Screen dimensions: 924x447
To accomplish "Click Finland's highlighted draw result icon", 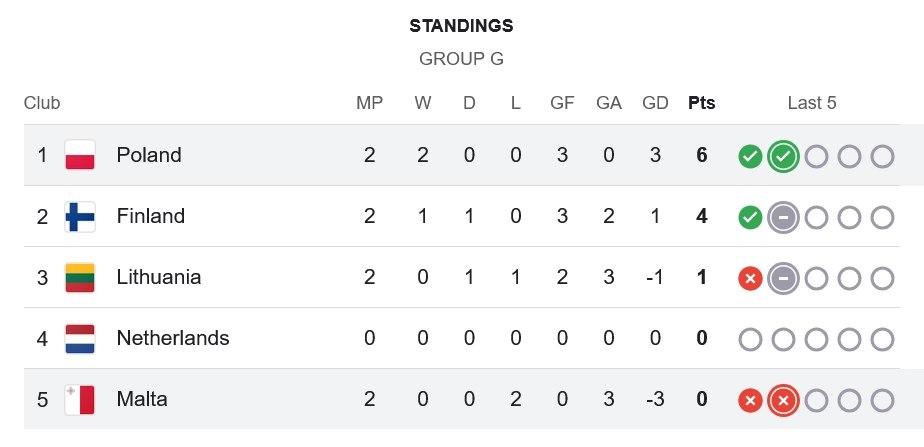I will [783, 217].
